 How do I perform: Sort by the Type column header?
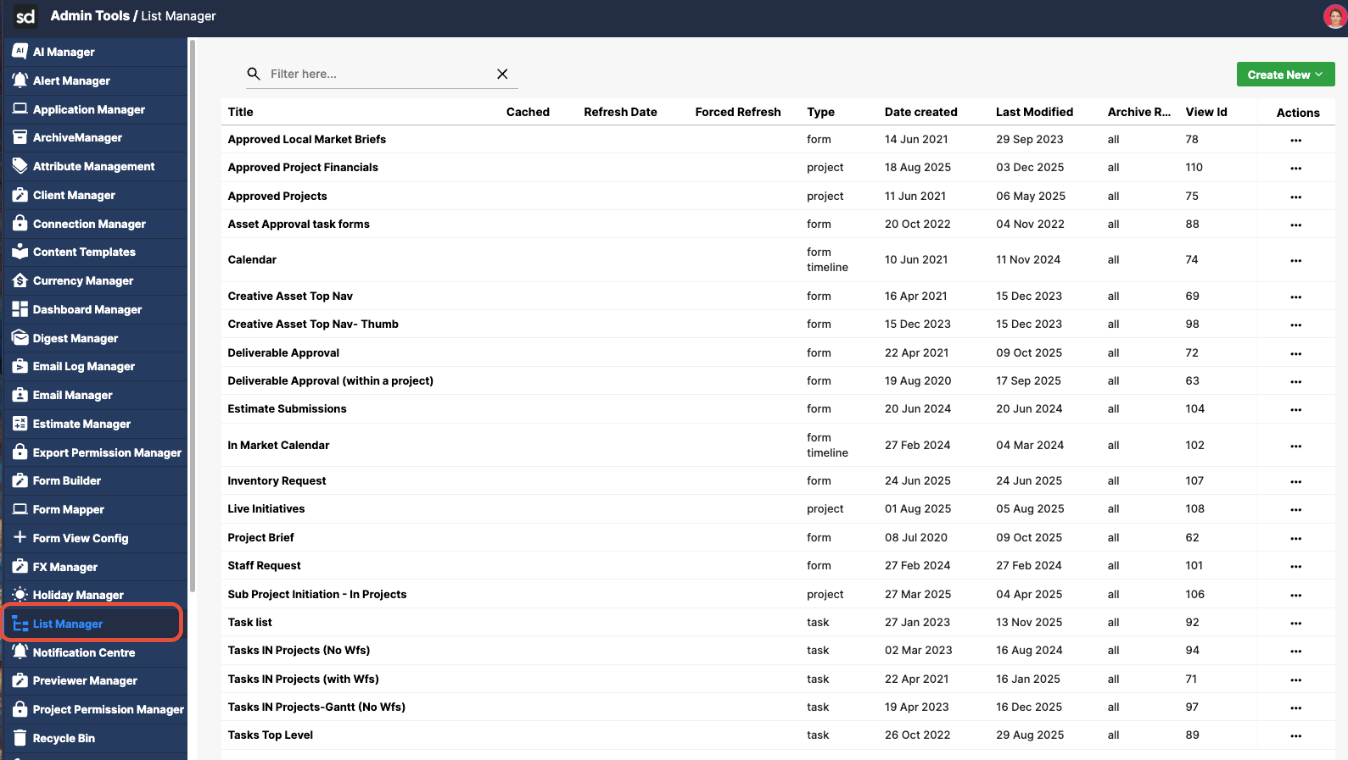pyautogui.click(x=820, y=112)
